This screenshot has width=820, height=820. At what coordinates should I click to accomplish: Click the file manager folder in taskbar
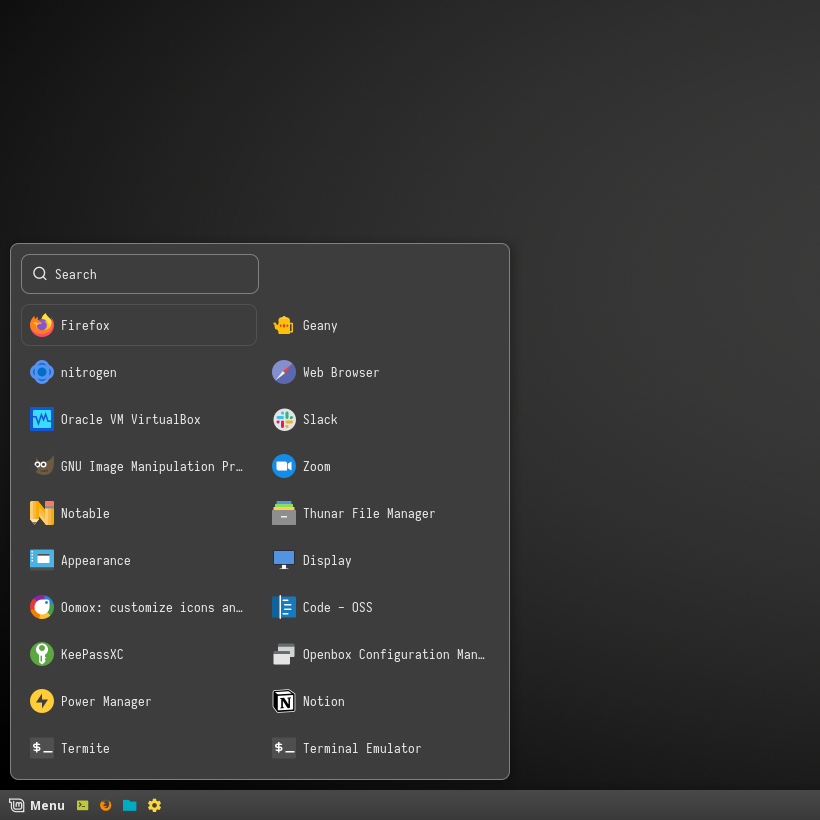(x=130, y=805)
